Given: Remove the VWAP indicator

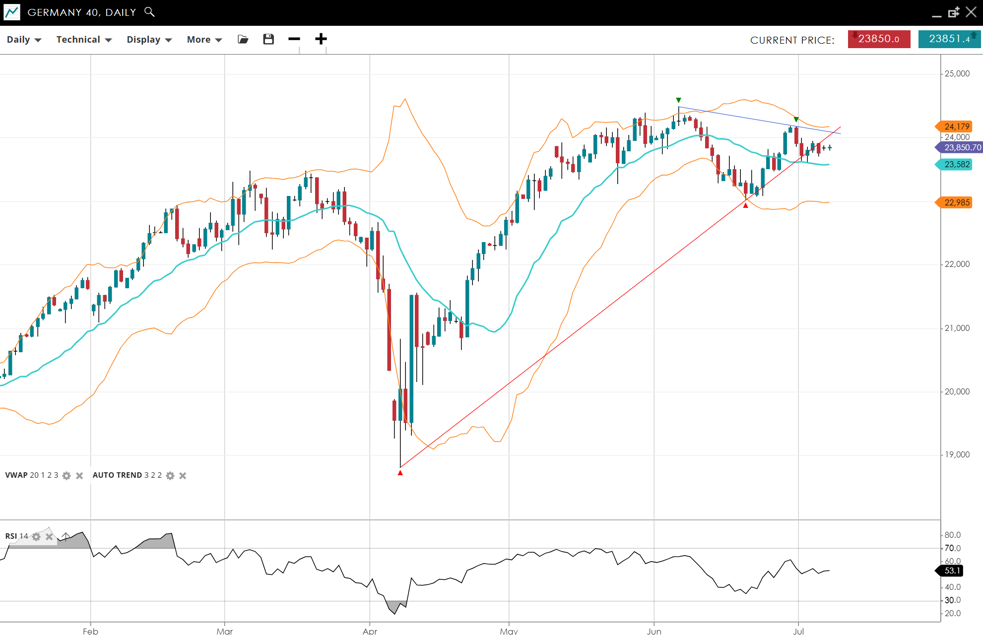Looking at the screenshot, I should click(80, 476).
